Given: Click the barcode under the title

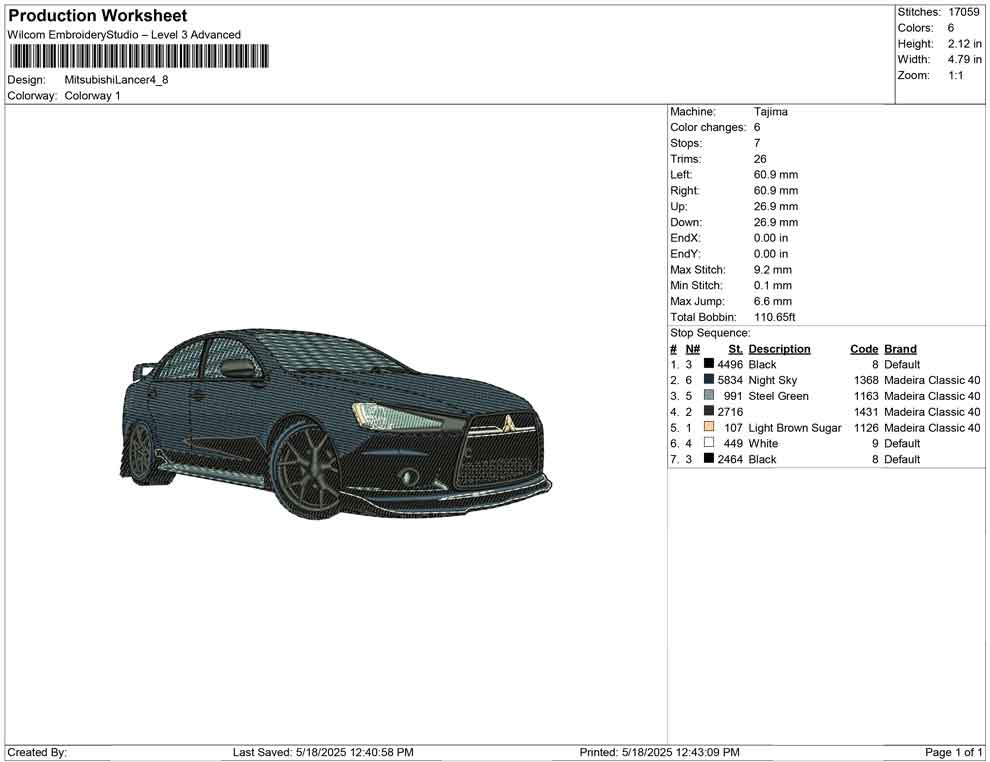Looking at the screenshot, I should pyautogui.click(x=139, y=56).
